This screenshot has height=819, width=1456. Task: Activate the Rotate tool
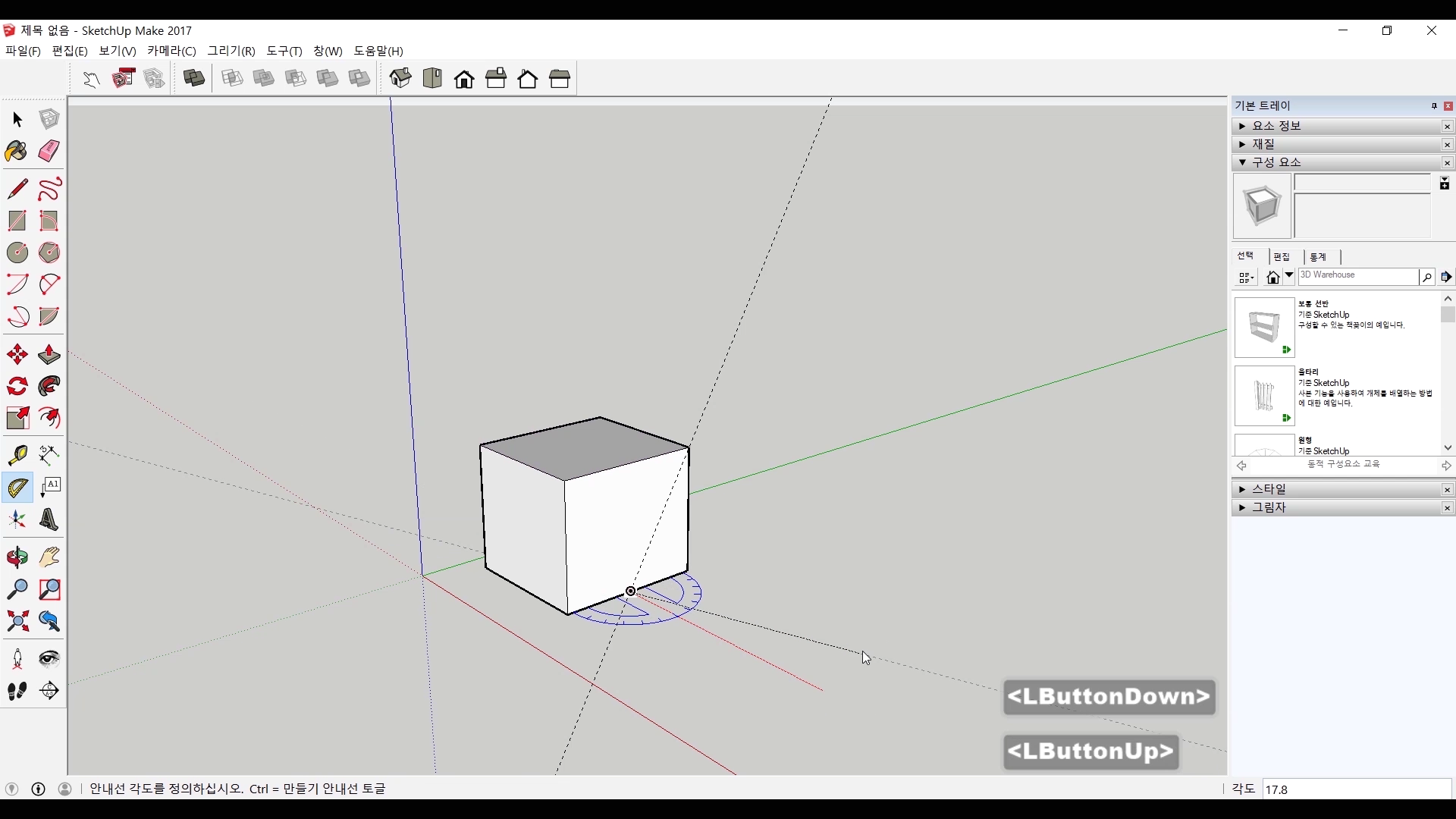point(17,387)
